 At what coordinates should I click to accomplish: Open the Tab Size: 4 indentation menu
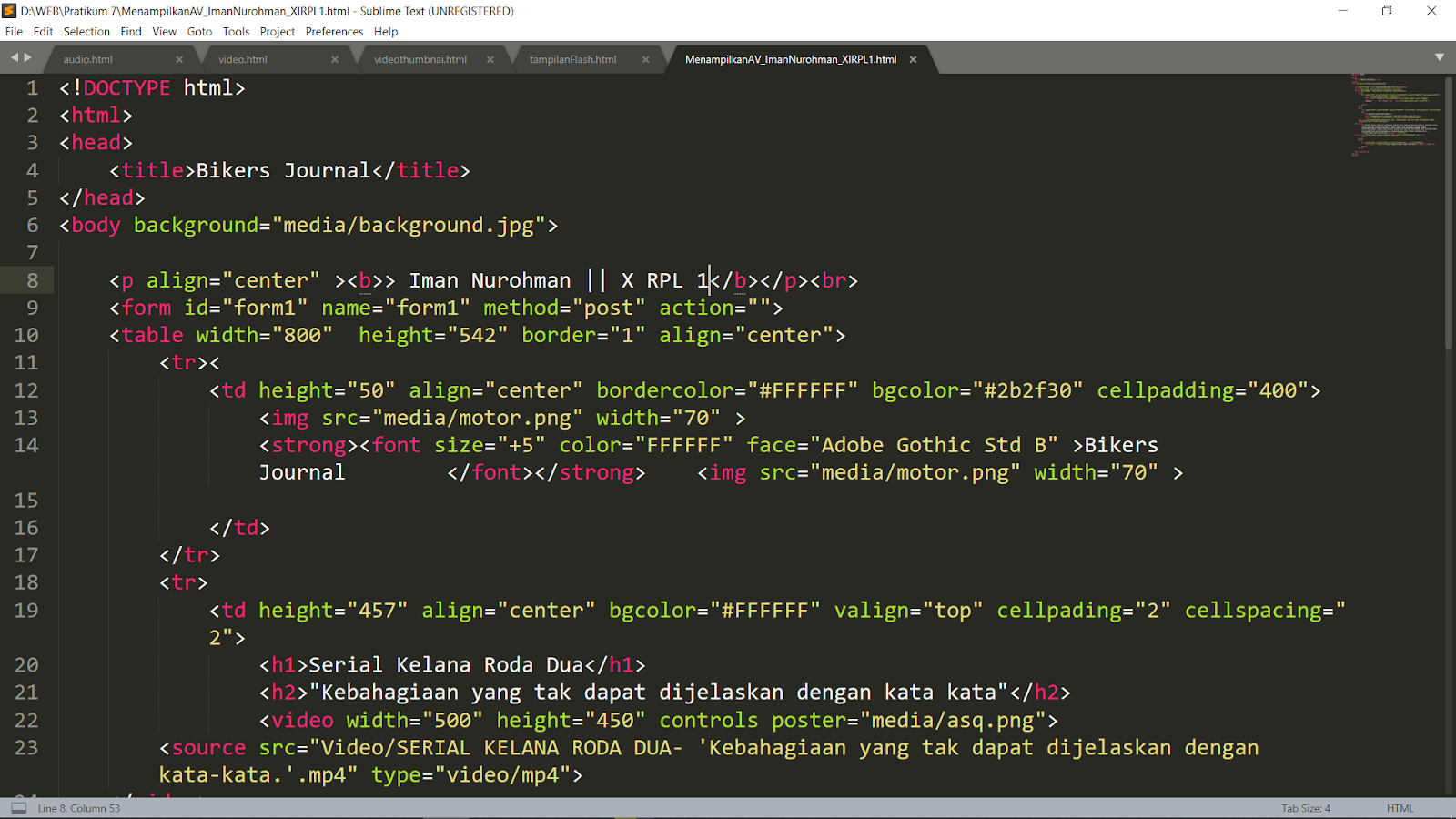point(1304,807)
